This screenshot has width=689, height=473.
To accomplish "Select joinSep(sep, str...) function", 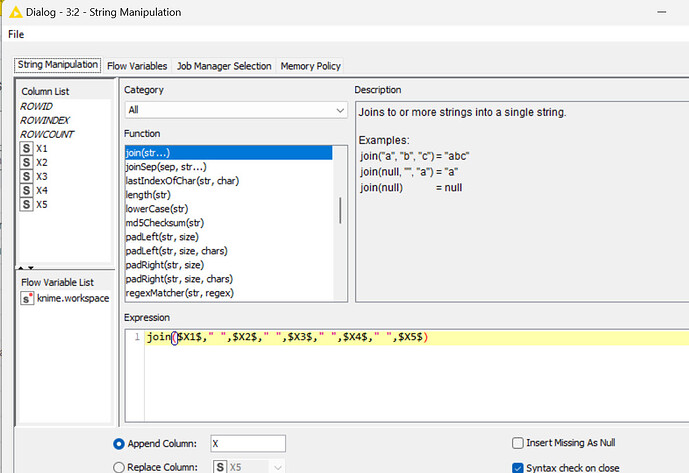I will pos(228,167).
